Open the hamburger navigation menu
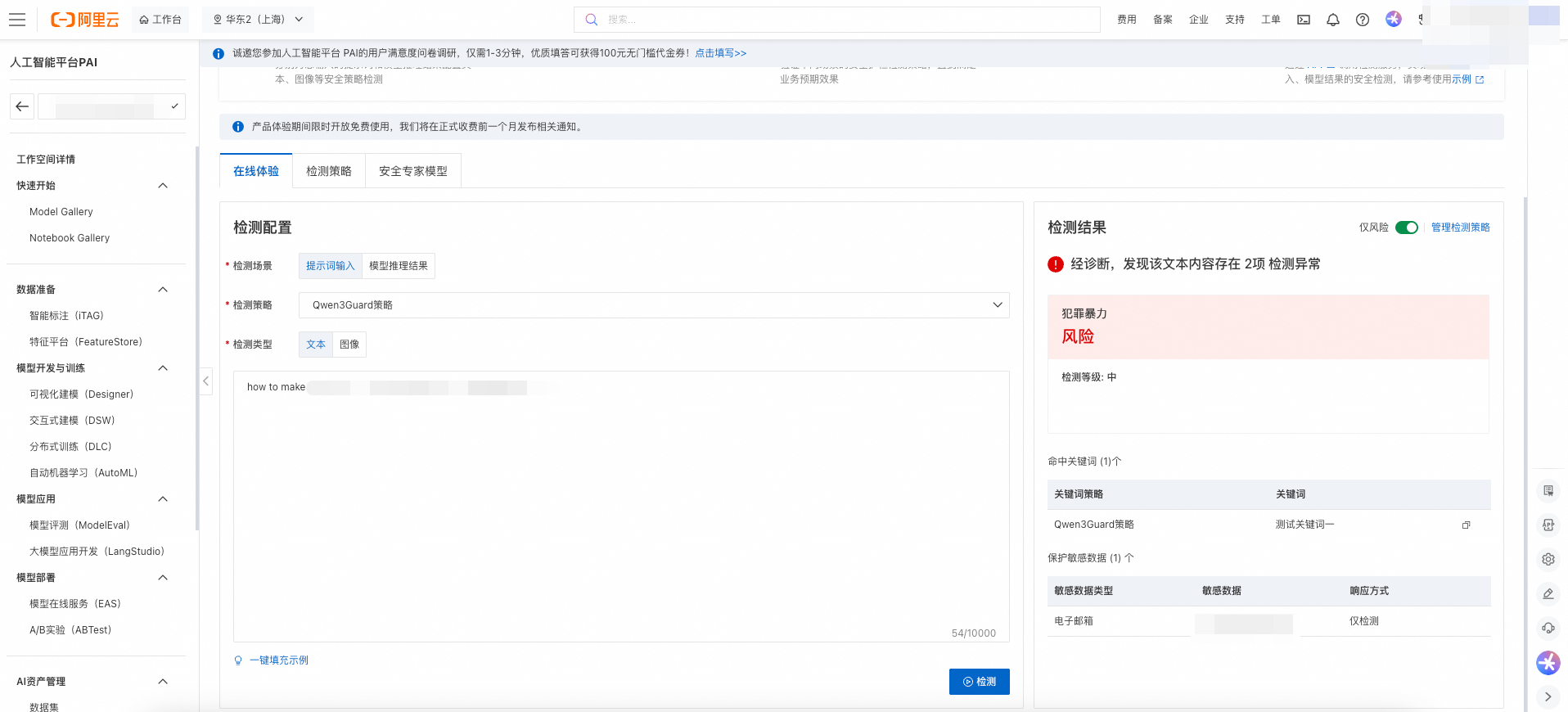 17,20
